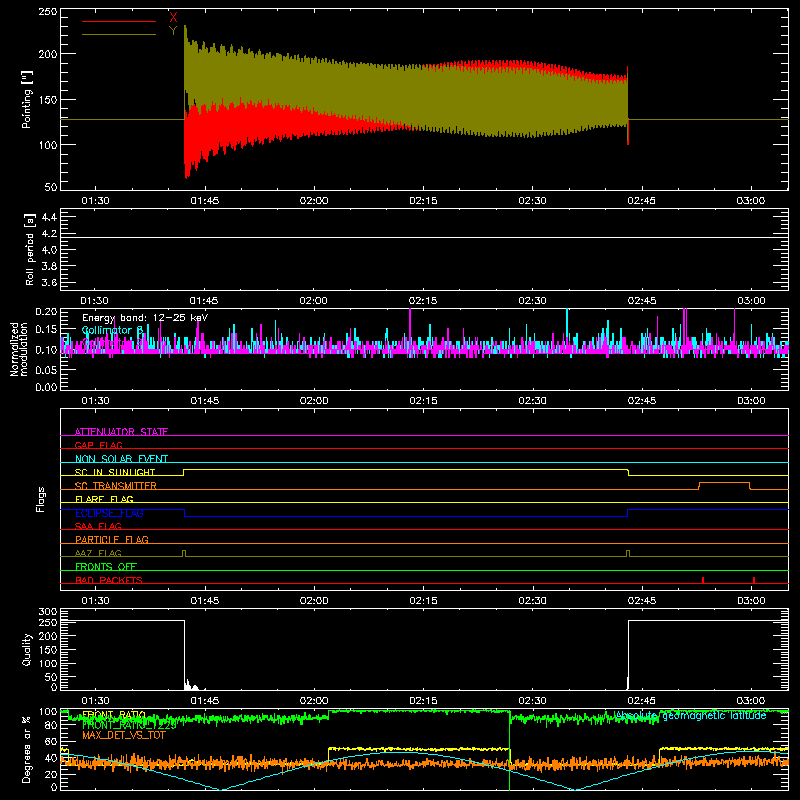This screenshot has width=800, height=800.
Task: Click the flat white Roll period line
Action: click(x=424, y=238)
